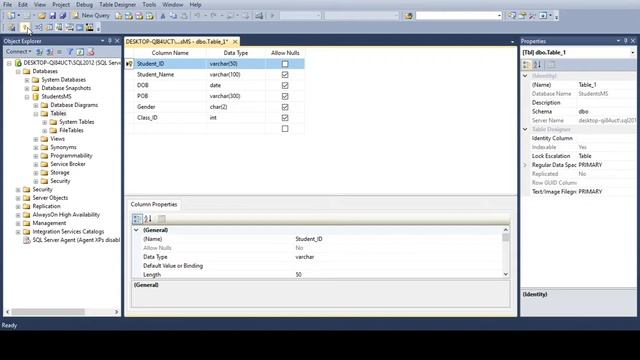
Task: Click the Generate Change Script icon
Action: point(11,28)
